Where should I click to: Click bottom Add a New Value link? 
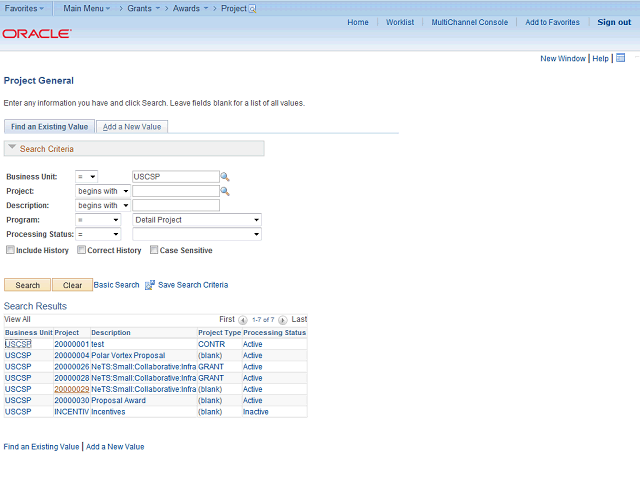[x=115, y=447]
